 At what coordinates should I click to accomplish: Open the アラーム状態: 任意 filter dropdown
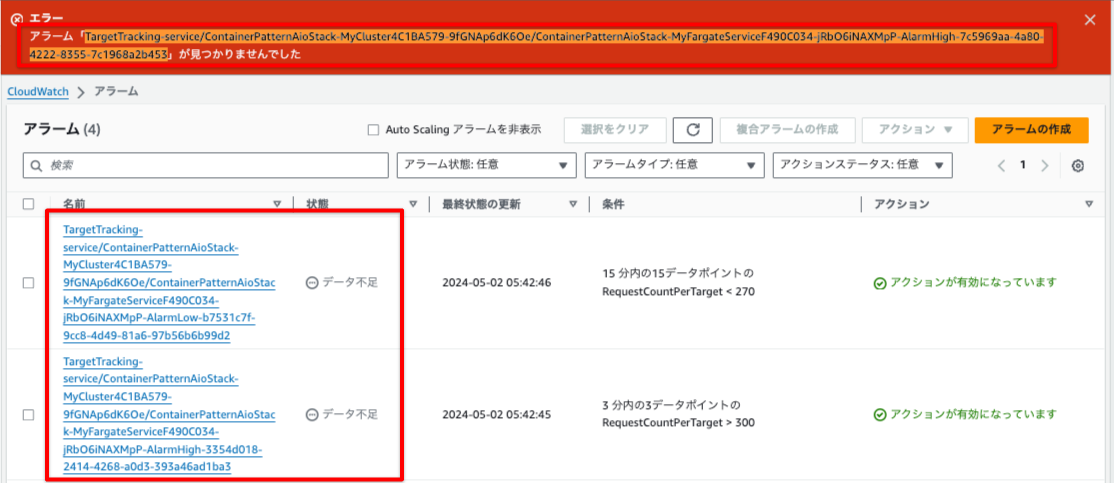point(487,165)
